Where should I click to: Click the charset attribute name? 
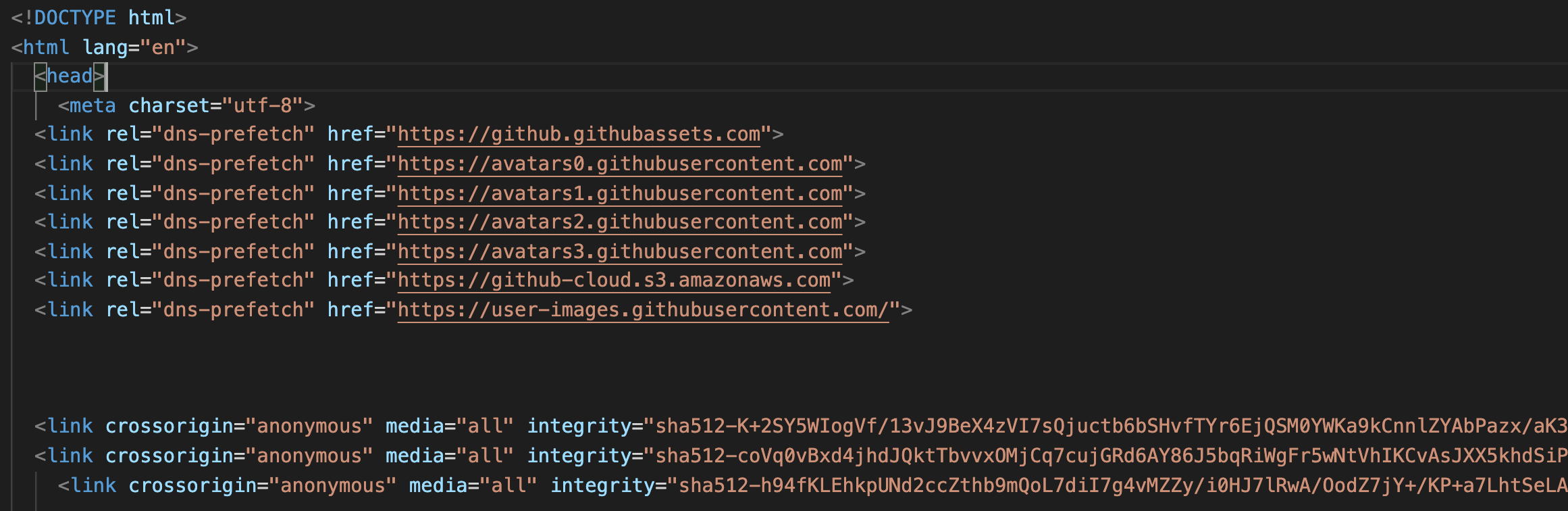coord(169,106)
